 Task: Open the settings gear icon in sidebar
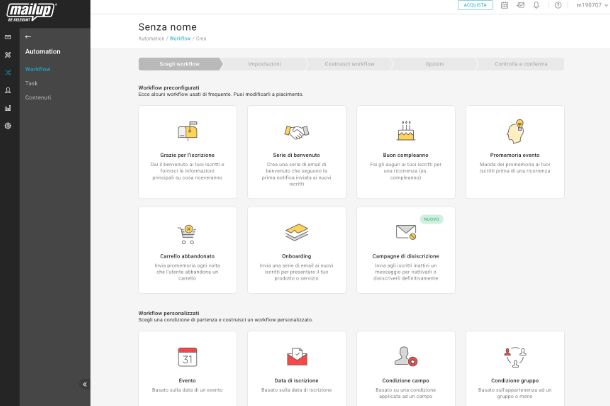pos(8,126)
